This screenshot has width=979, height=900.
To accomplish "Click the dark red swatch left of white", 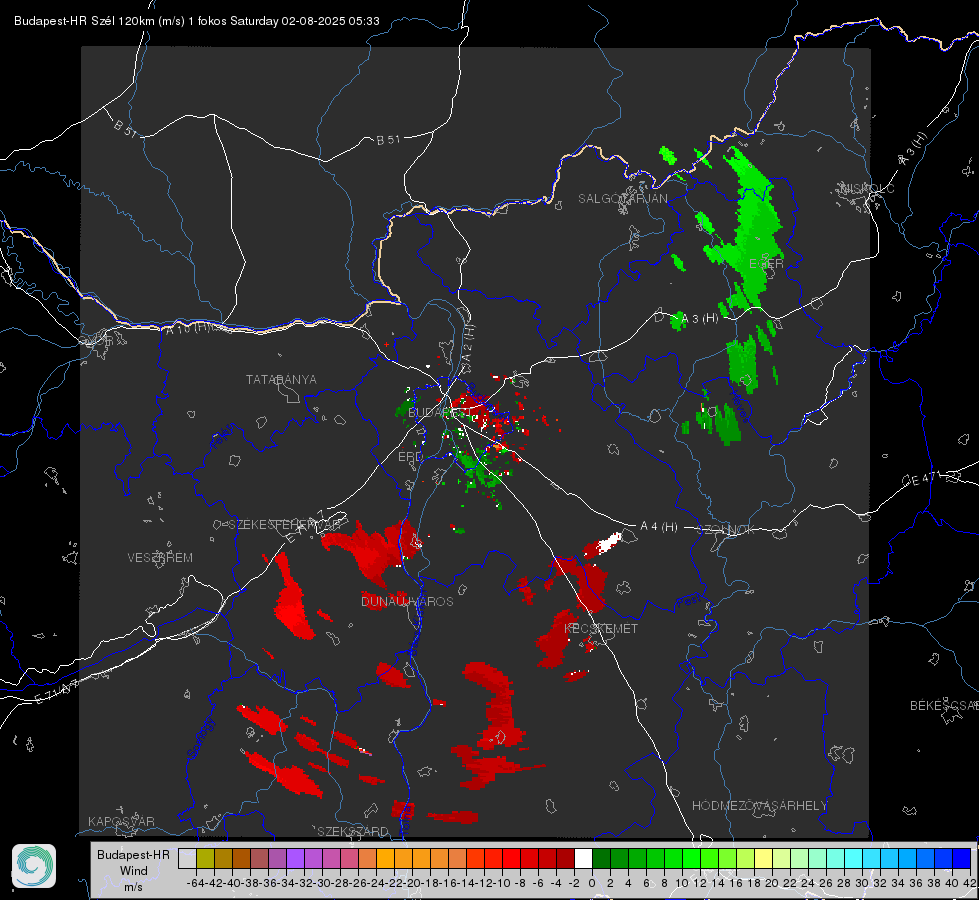I will tap(565, 858).
